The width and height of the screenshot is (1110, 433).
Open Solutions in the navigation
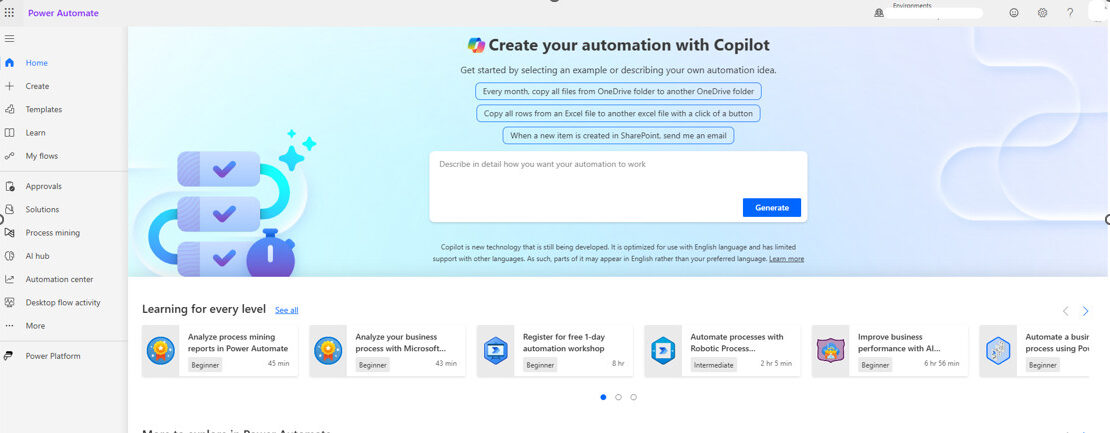pyautogui.click(x=42, y=209)
